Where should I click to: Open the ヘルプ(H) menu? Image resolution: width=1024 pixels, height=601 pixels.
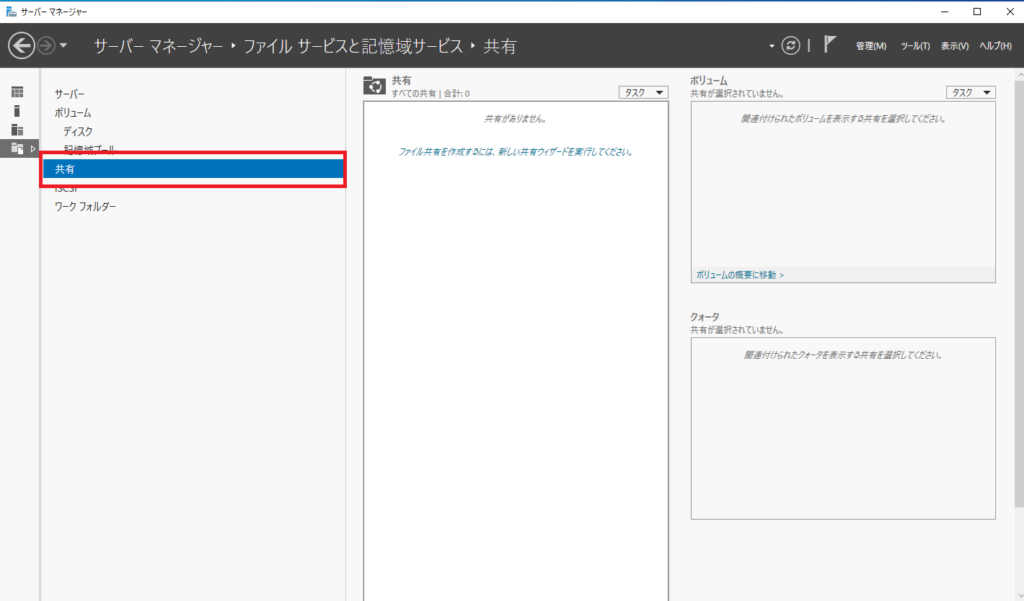[x=995, y=47]
